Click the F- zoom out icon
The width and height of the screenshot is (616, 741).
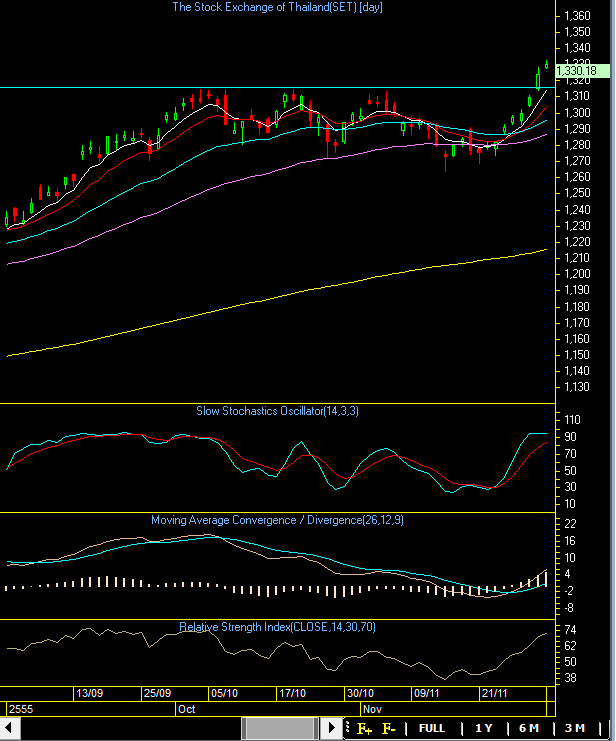tap(390, 728)
